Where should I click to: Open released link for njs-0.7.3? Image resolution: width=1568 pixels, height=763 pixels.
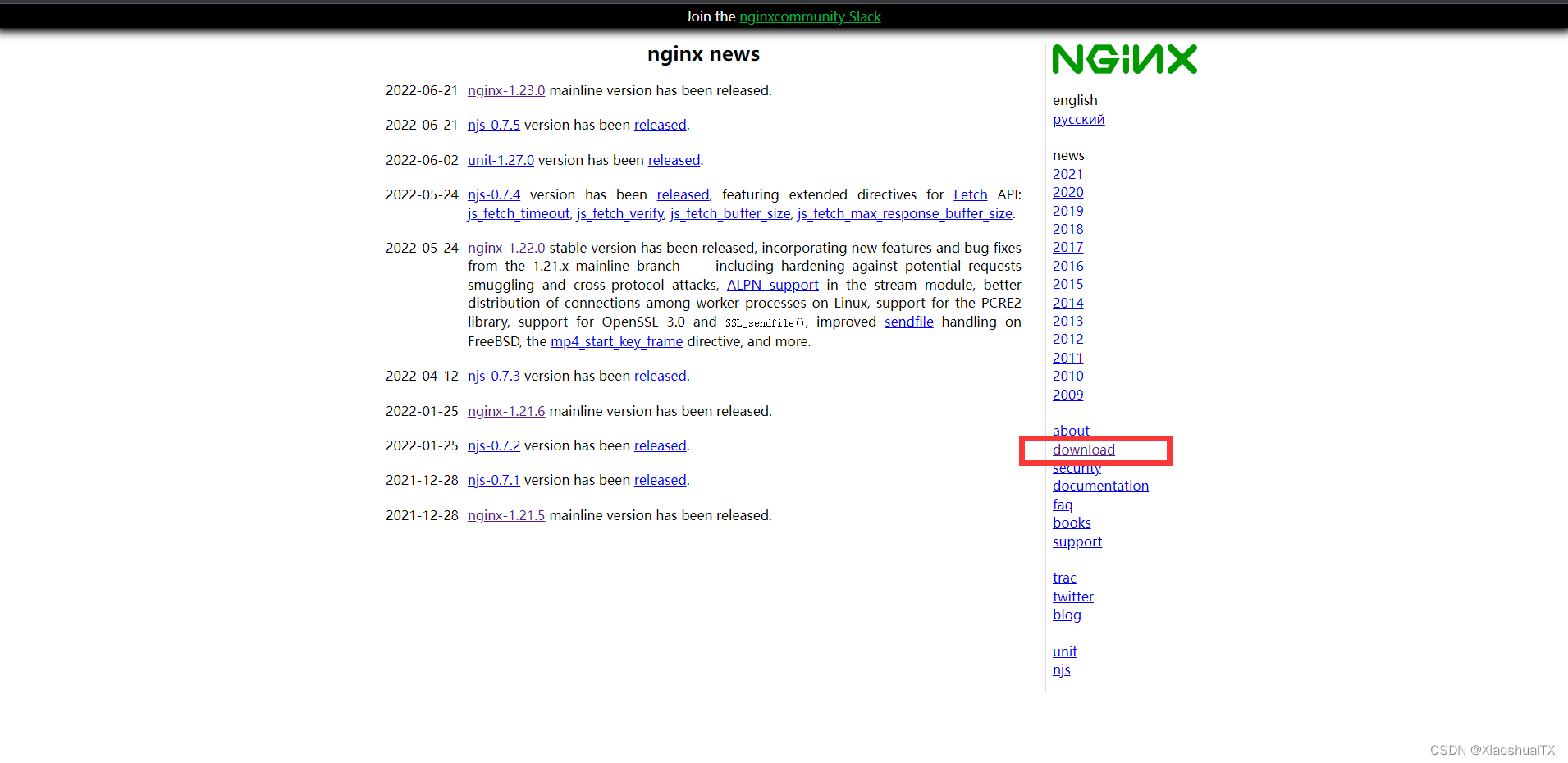coord(661,376)
